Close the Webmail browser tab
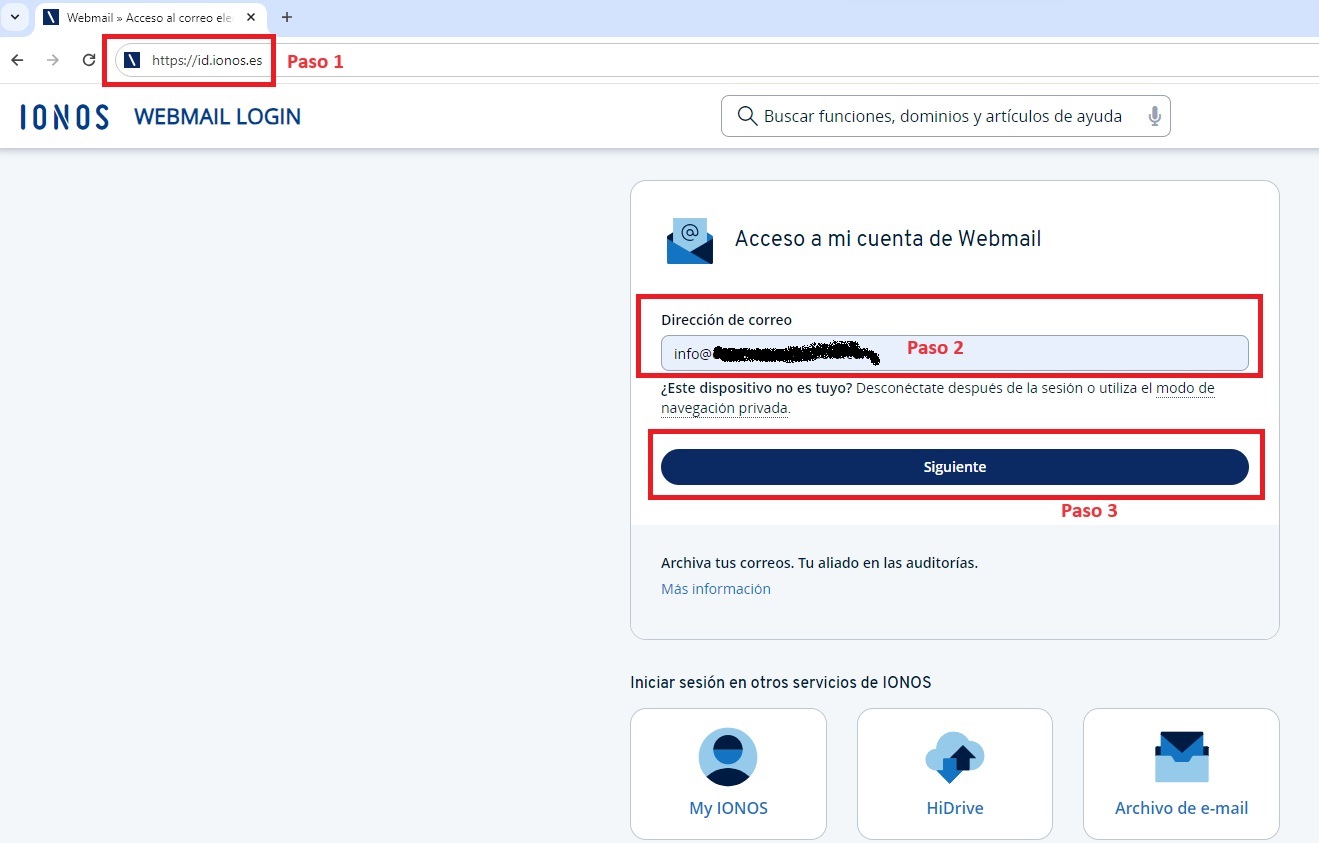This screenshot has width=1319, height=843. 251,18
